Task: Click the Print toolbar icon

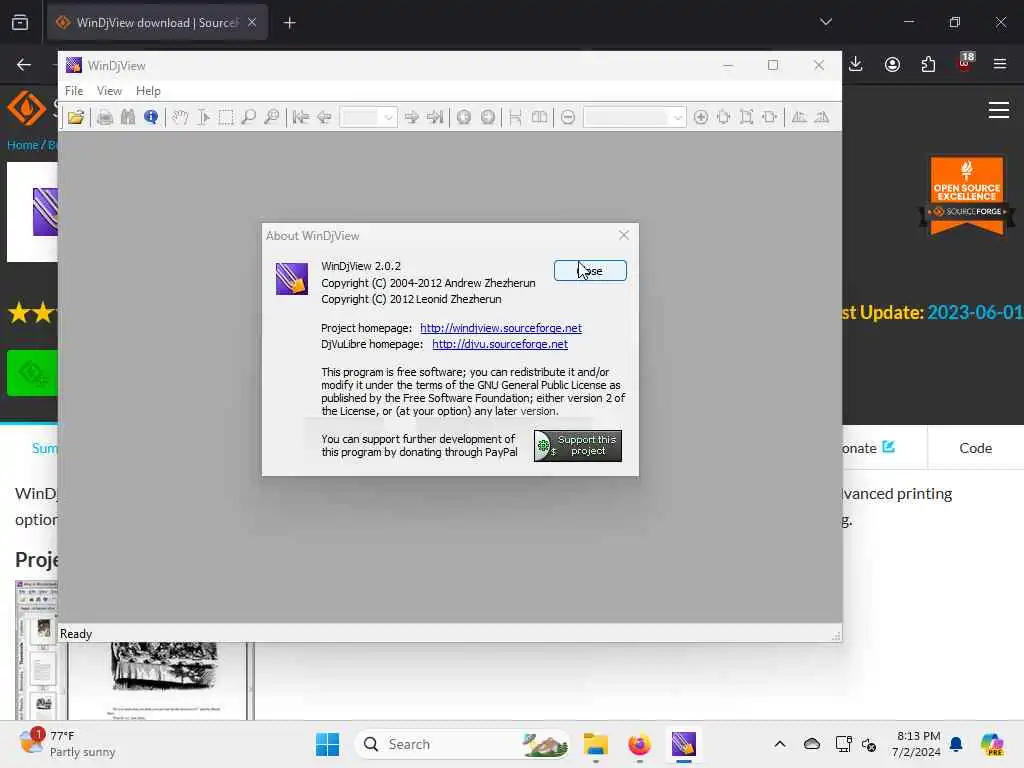Action: tap(104, 118)
